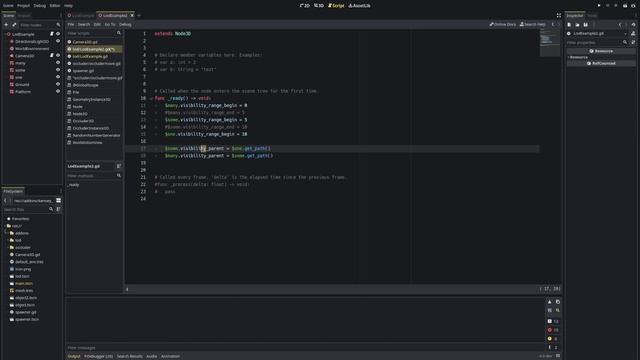The height and width of the screenshot is (360, 640).
Task: Expand the occluder folder
Action: pos(7,247)
